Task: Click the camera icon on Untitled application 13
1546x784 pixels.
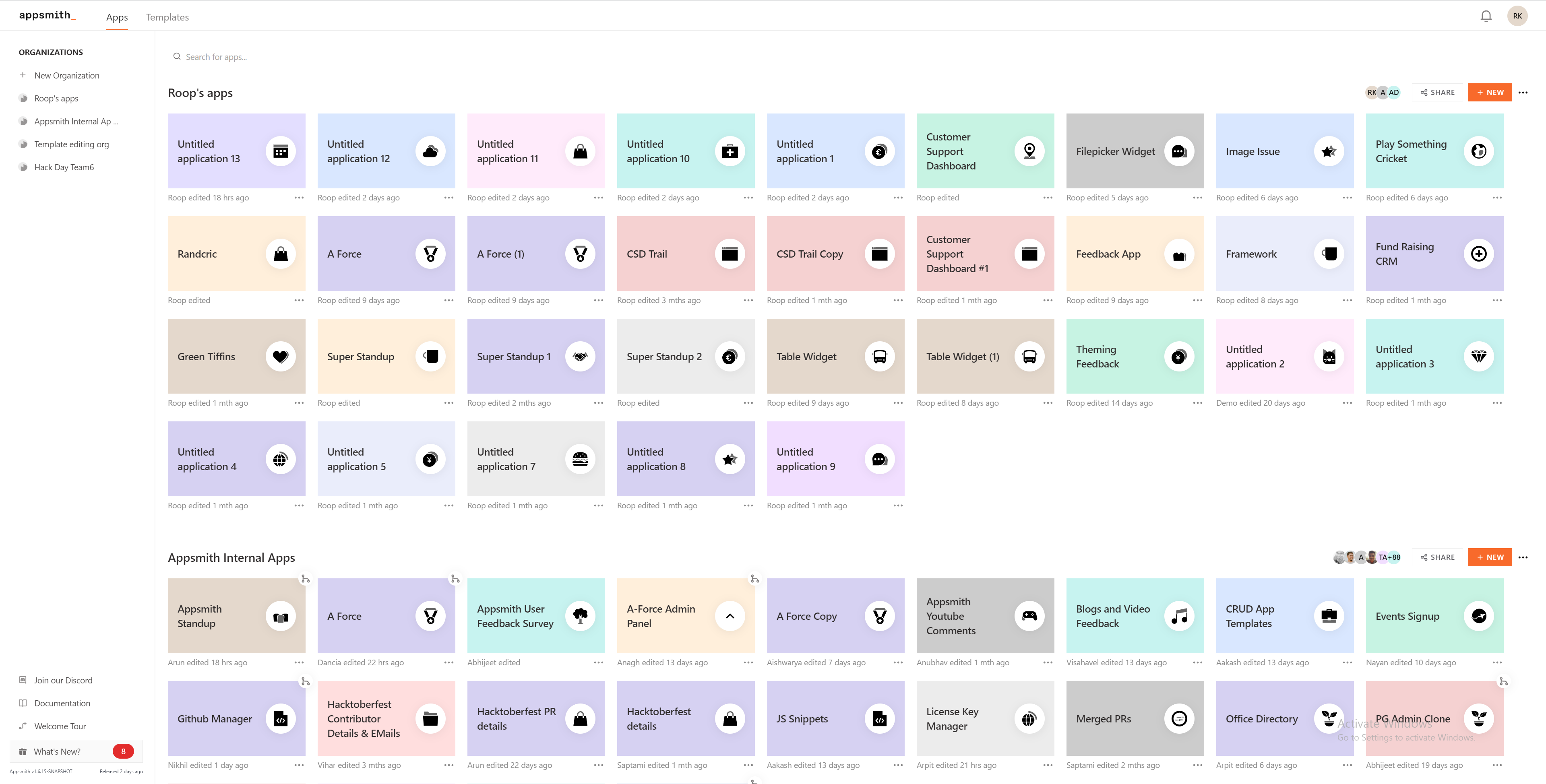Action: tap(280, 151)
